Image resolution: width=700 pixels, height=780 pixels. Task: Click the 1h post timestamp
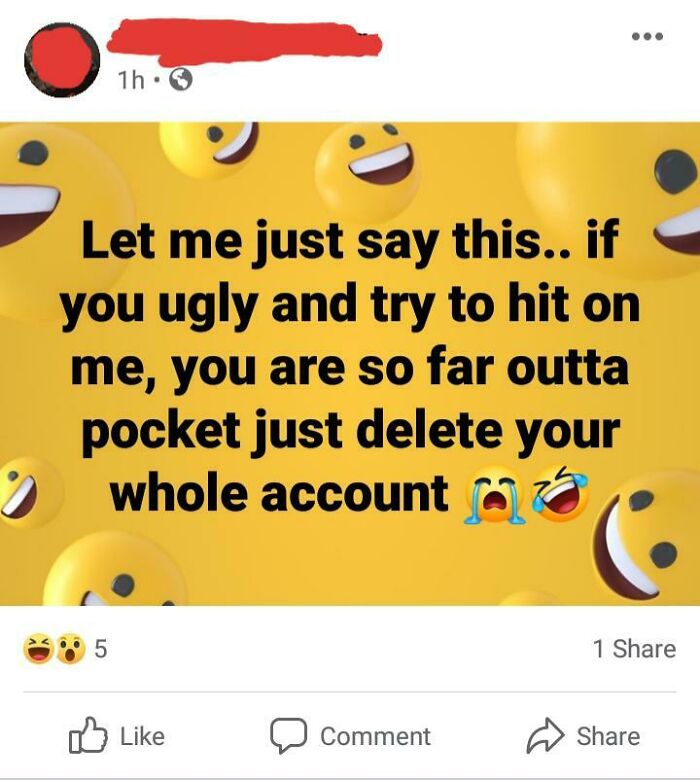point(130,80)
